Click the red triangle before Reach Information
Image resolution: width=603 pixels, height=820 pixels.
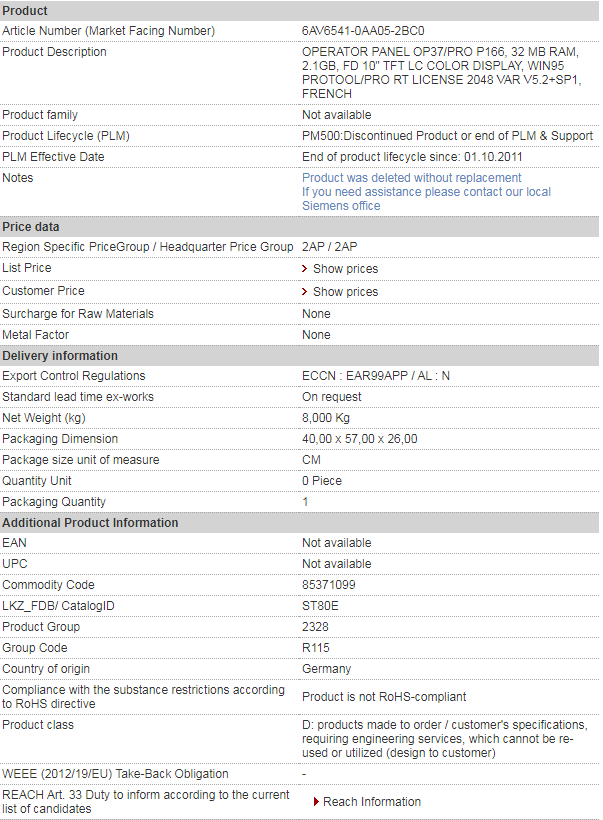coord(316,802)
